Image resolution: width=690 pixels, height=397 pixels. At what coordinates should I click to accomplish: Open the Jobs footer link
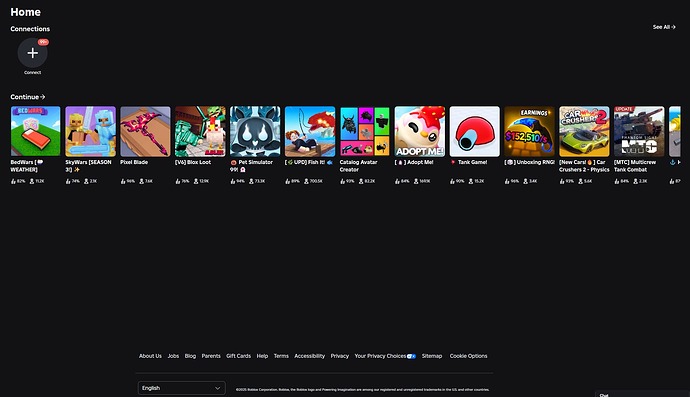[173, 356]
